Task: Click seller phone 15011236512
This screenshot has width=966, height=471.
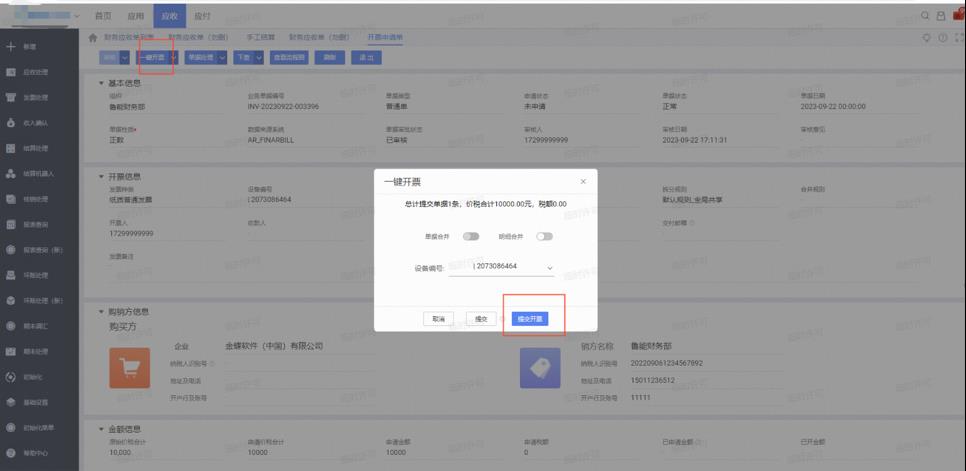Action: point(653,380)
